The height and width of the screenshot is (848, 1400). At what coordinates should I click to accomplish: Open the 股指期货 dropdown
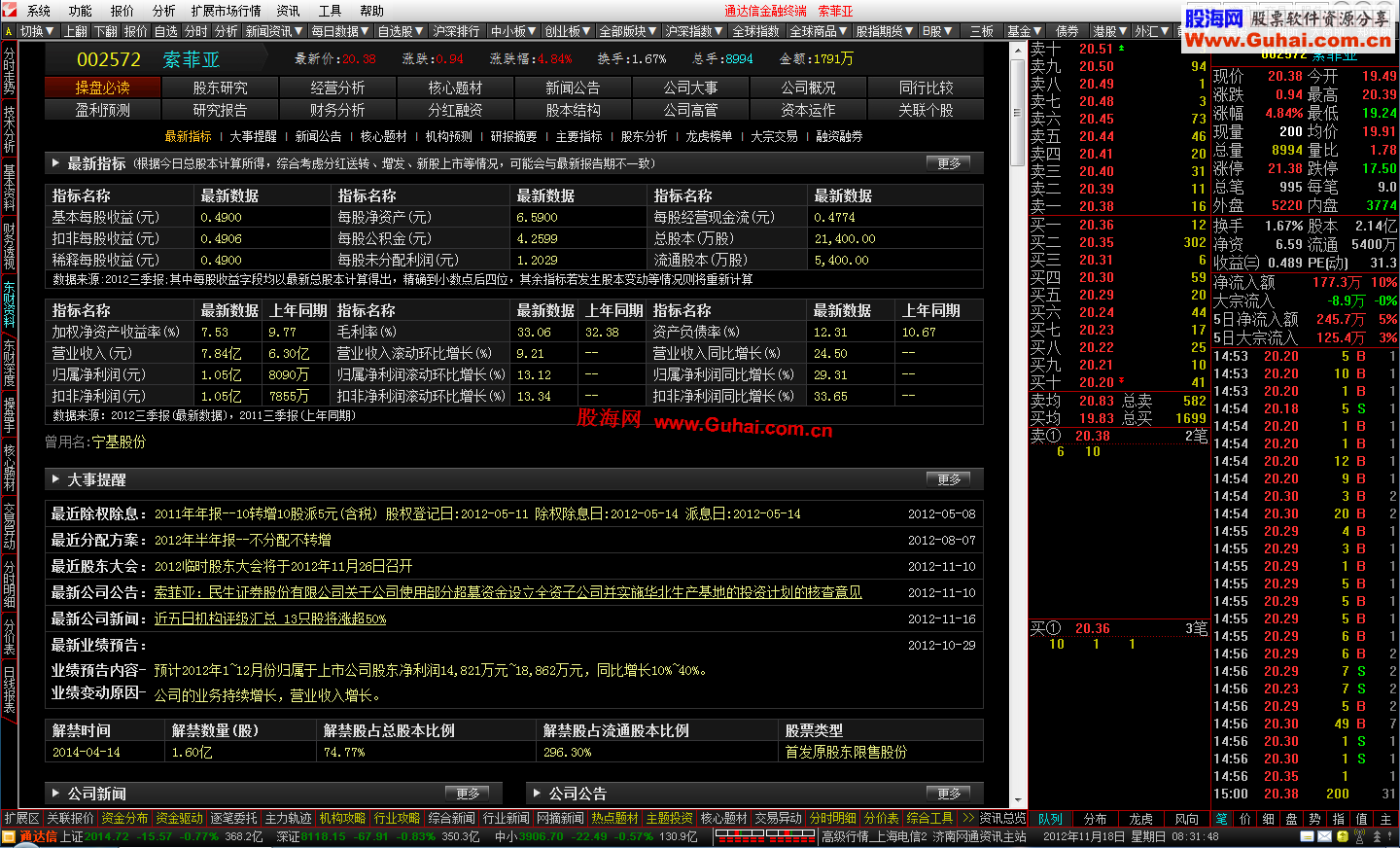(885, 31)
